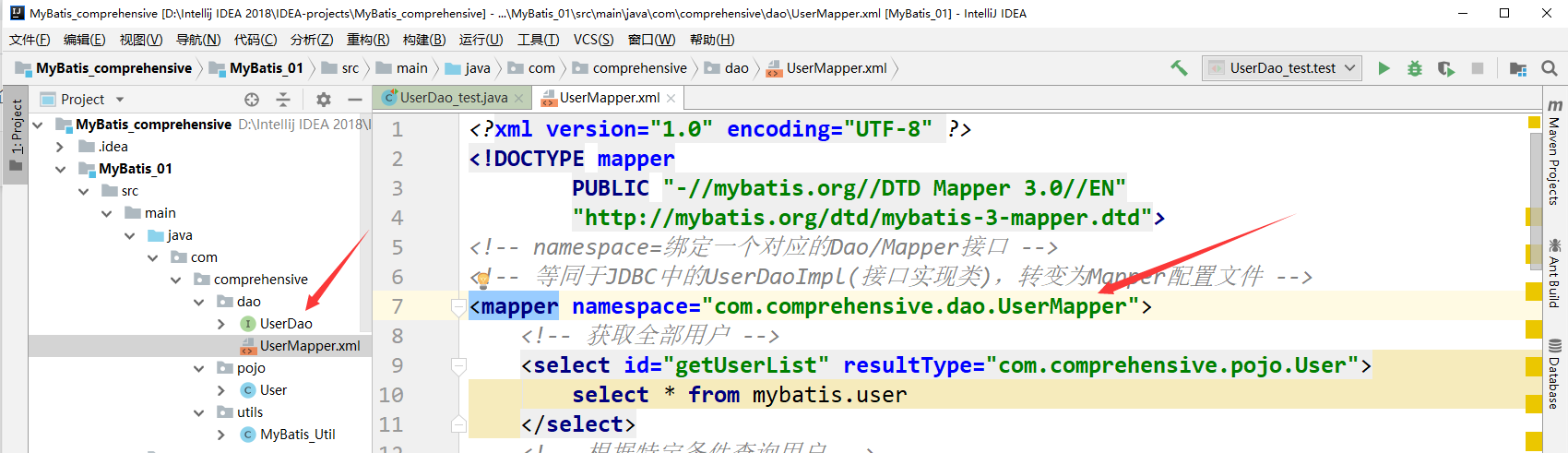Screen dimensions: 1568x453
Task: Run with coverage icon
Action: 1445,68
